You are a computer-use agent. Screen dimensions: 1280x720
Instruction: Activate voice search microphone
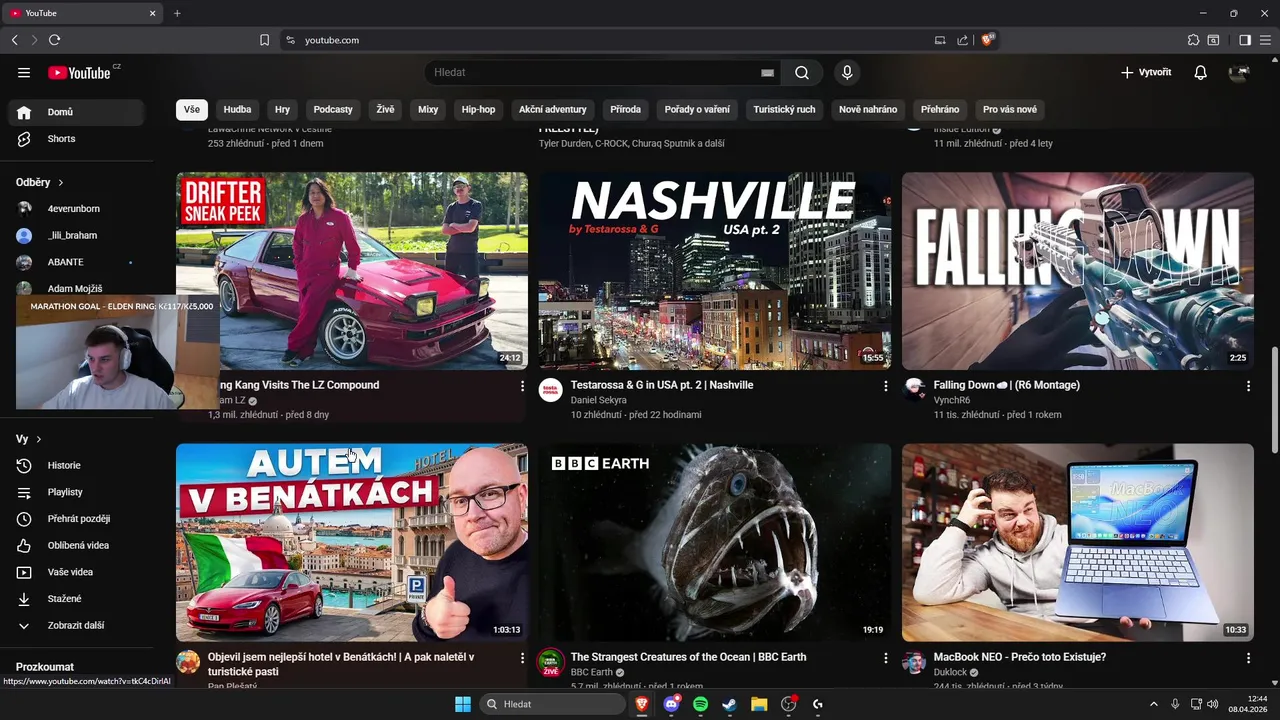click(847, 72)
